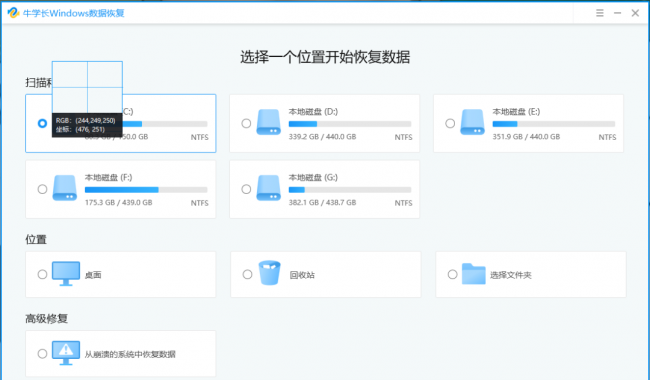Click the D: drive usage bar
The image size is (650, 380).
click(350, 124)
